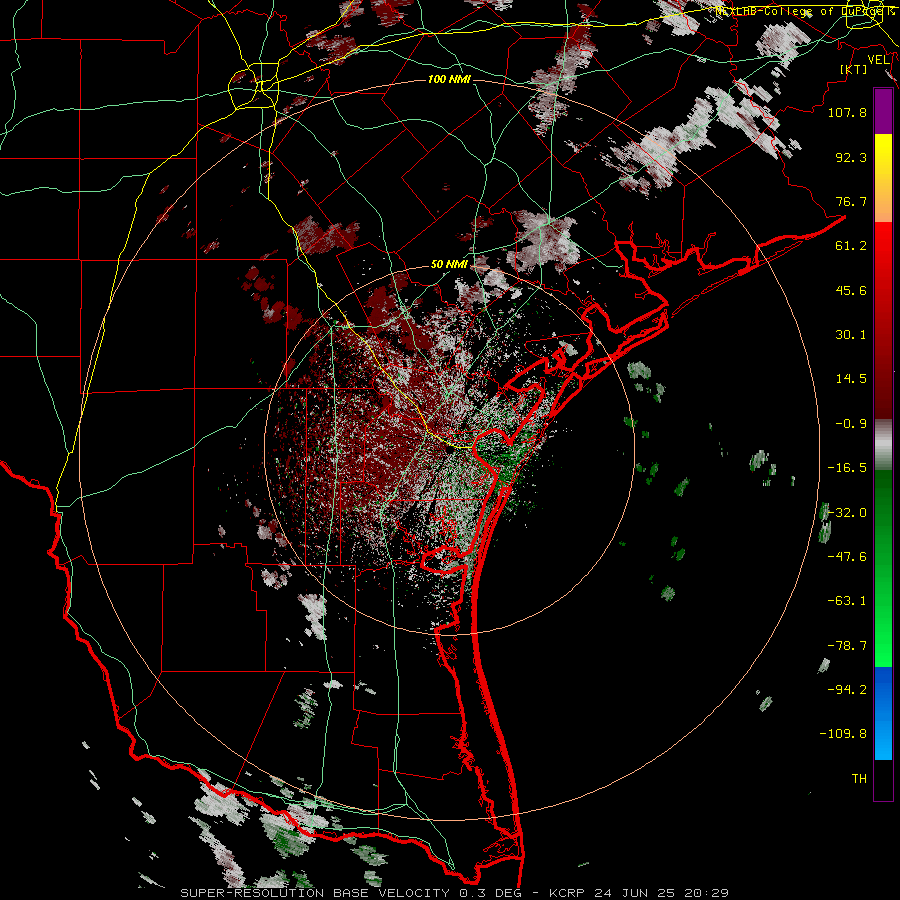The image size is (900, 900).
Task: Pick the yellow-orange segment of velocity color bar
Action: [883, 178]
